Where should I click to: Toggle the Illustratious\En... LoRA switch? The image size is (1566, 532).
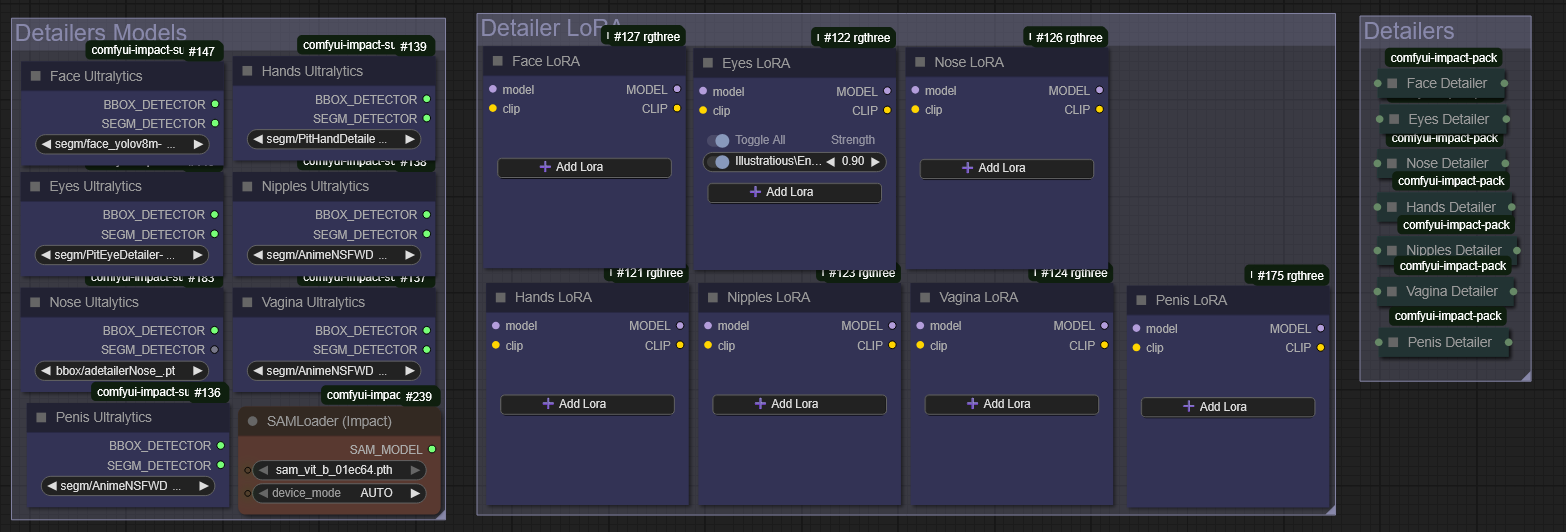[717, 161]
